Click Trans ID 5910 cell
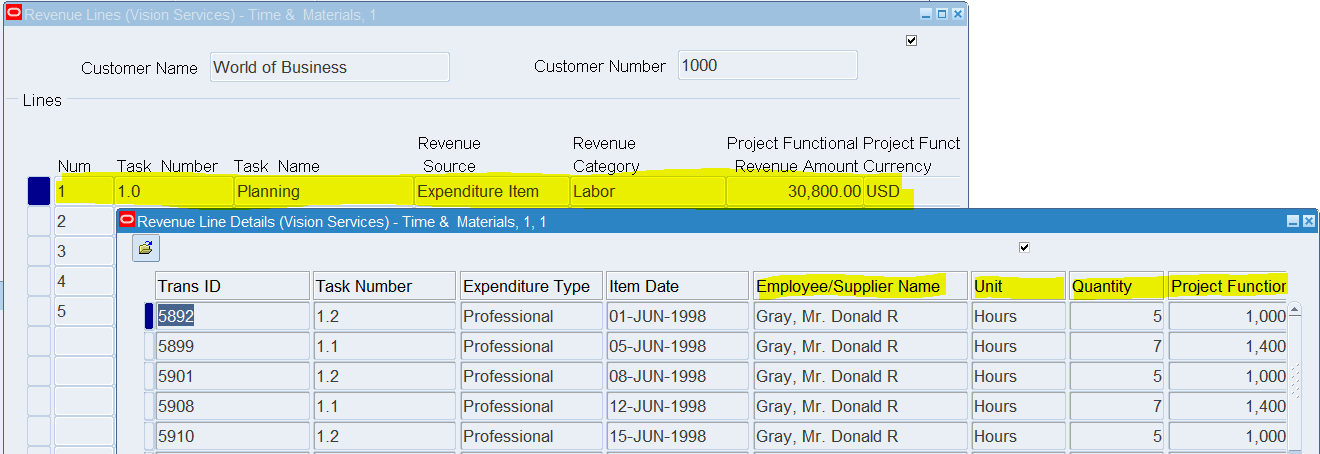 pos(232,436)
